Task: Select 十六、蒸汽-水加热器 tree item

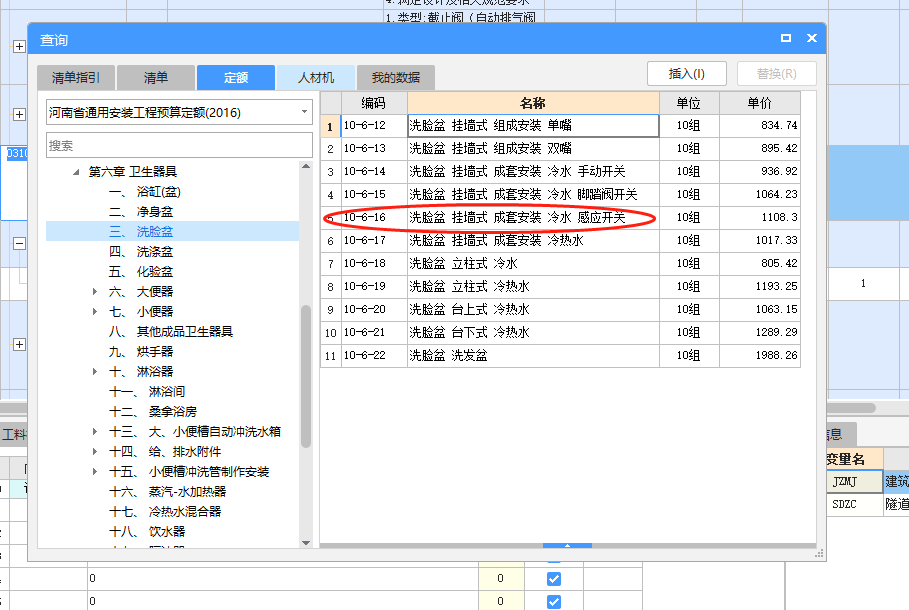Action: click(168, 492)
